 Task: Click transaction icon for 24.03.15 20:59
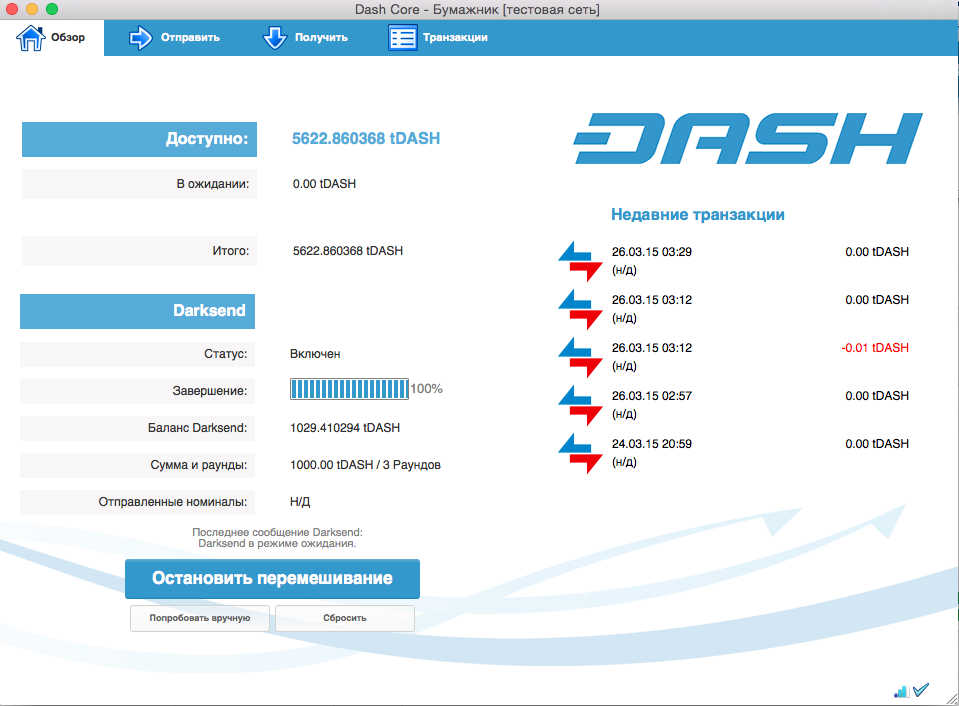click(x=580, y=453)
